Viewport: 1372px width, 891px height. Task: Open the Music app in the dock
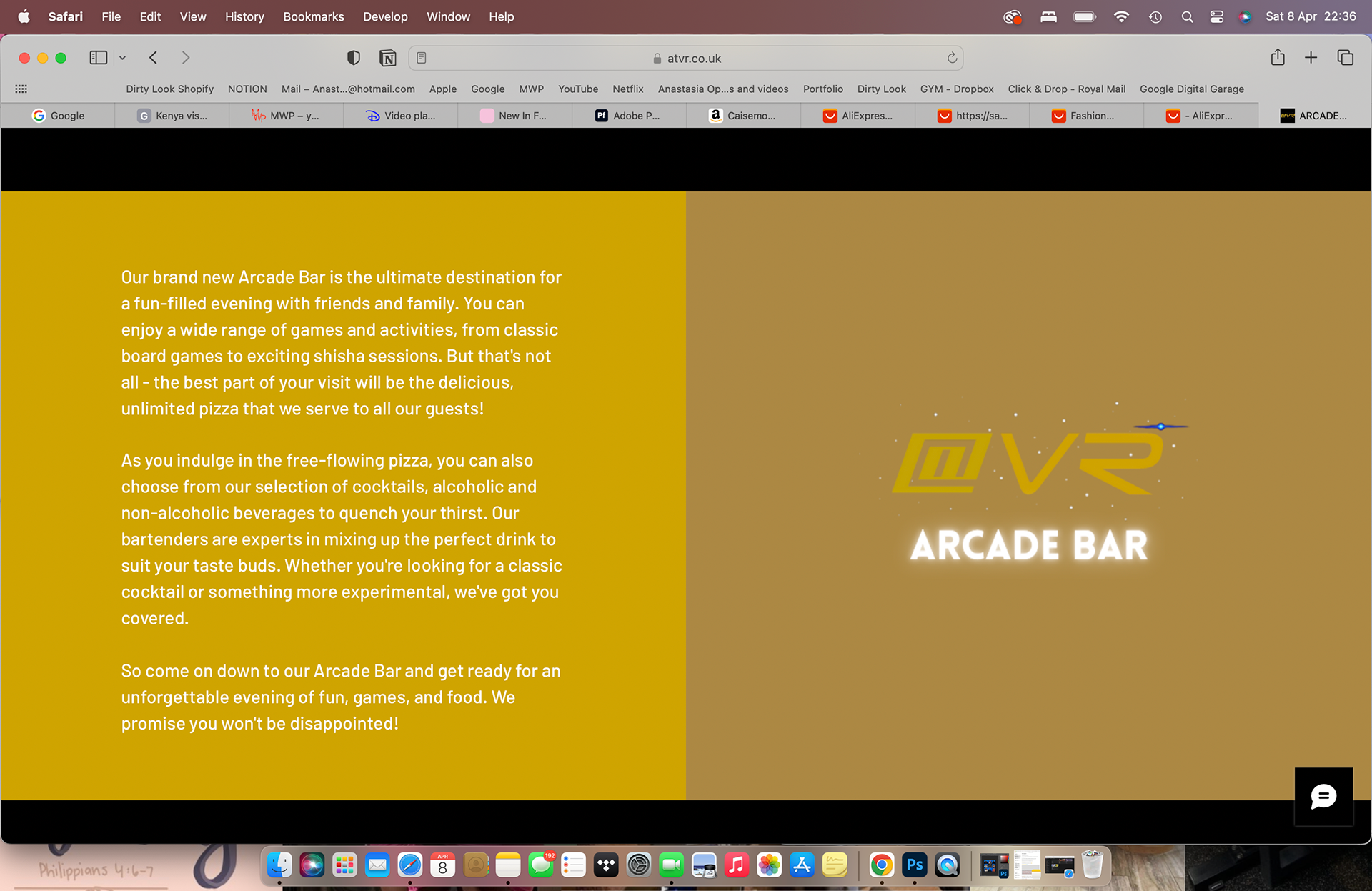(x=736, y=865)
